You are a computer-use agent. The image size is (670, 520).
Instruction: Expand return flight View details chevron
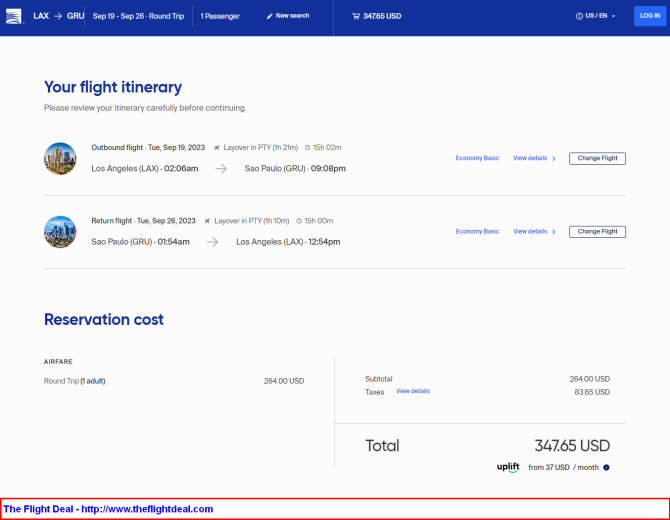(554, 232)
